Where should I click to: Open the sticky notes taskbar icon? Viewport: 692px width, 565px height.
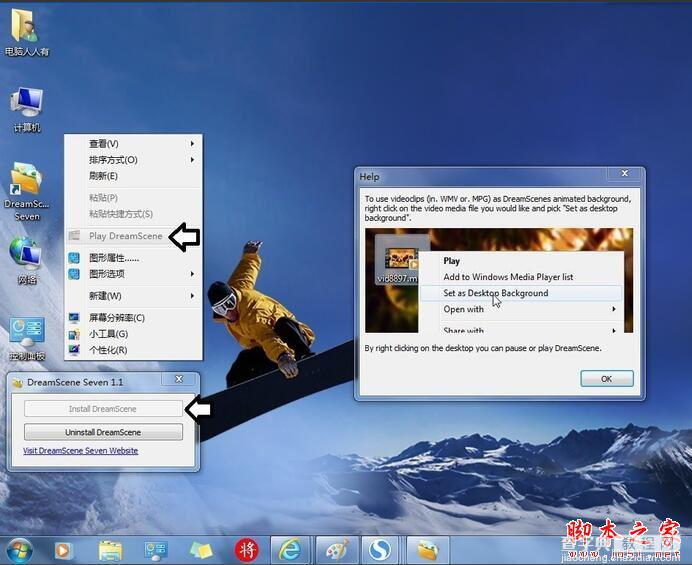point(201,550)
